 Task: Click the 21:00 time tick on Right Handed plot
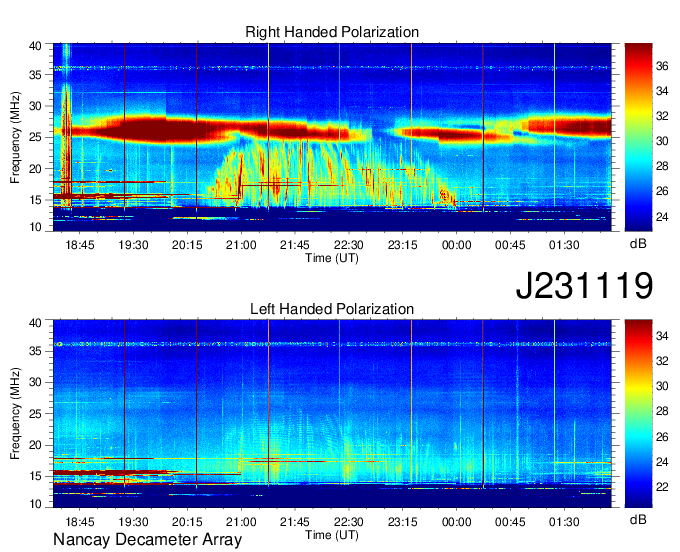pyautogui.click(x=241, y=245)
